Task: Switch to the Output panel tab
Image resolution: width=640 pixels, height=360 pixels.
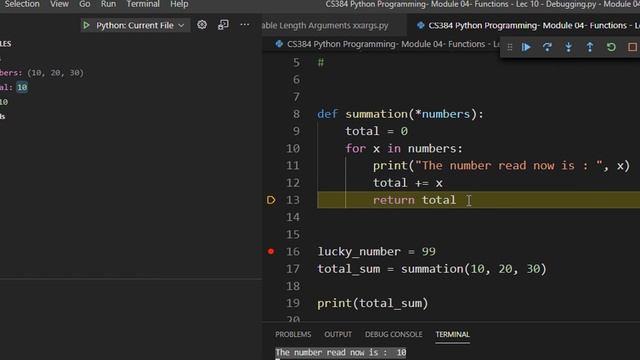Action: [x=338, y=334]
